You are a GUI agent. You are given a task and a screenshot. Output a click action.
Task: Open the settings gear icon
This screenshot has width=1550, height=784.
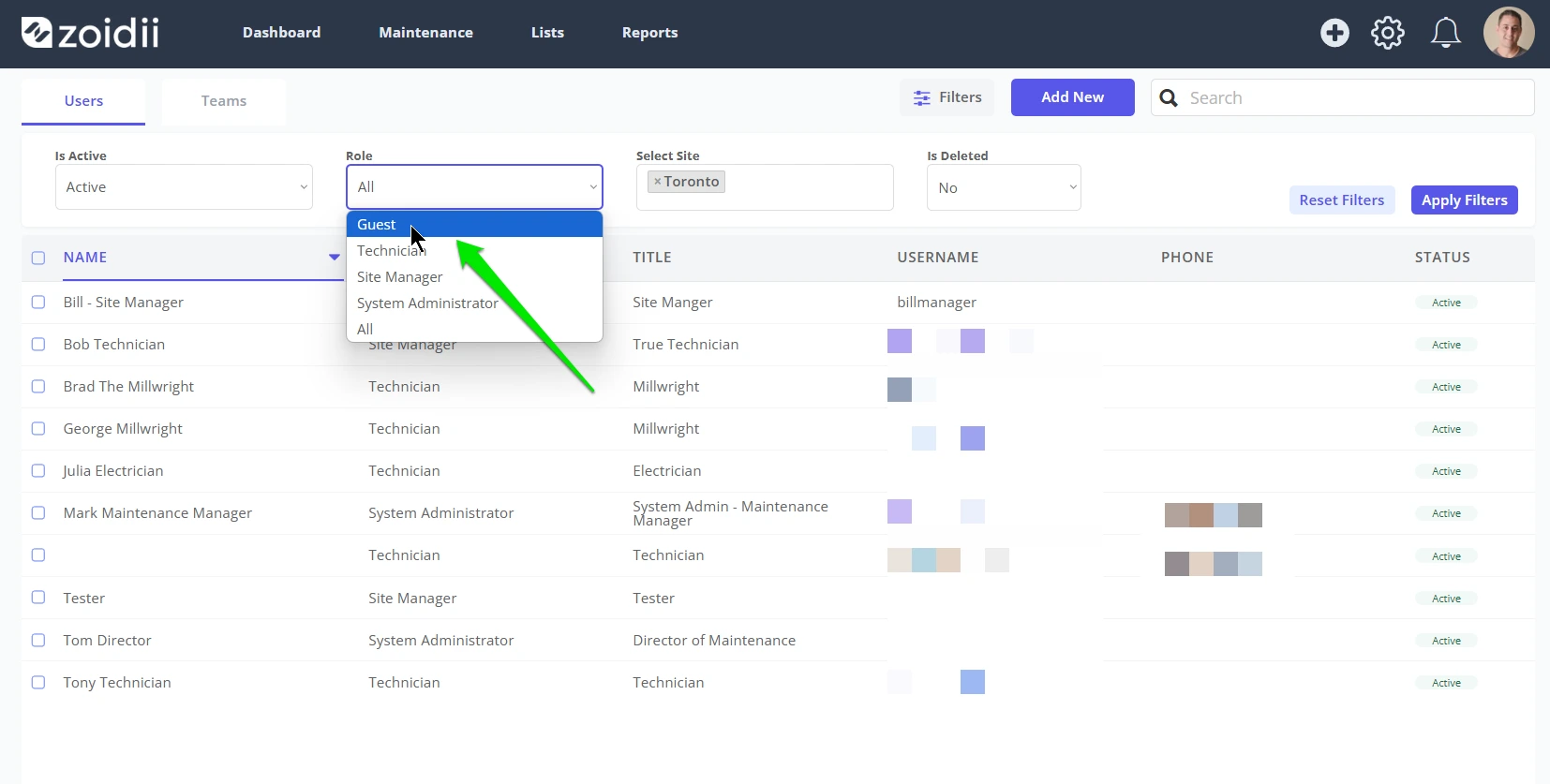(1388, 33)
